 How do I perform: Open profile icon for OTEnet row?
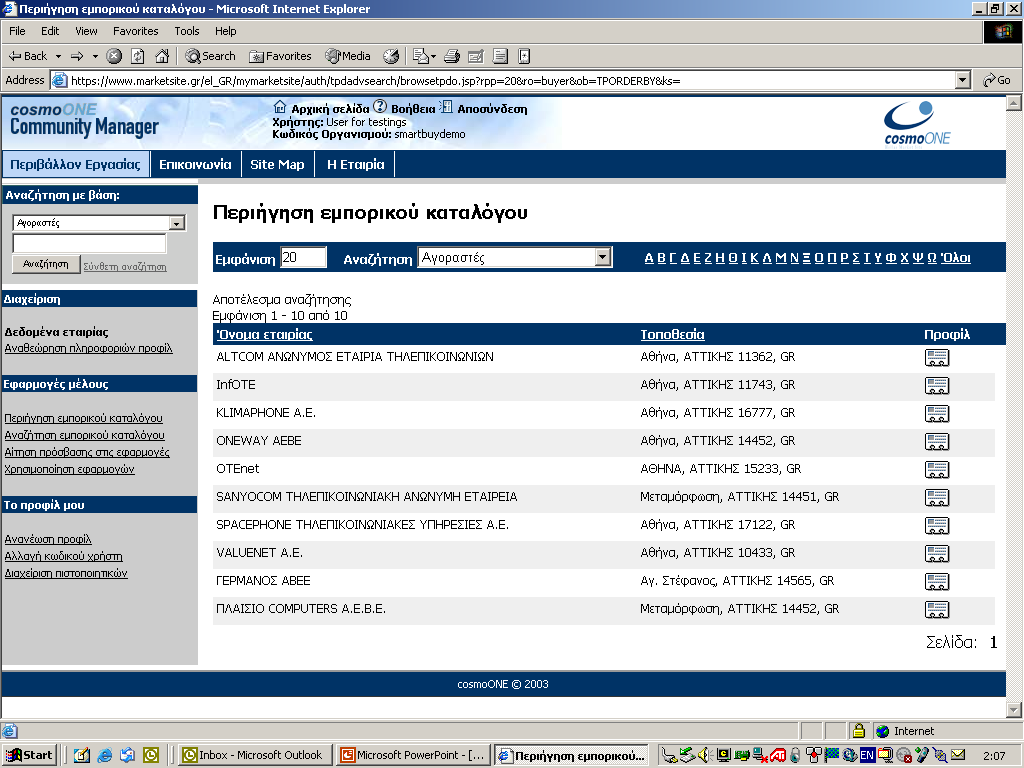point(937,470)
